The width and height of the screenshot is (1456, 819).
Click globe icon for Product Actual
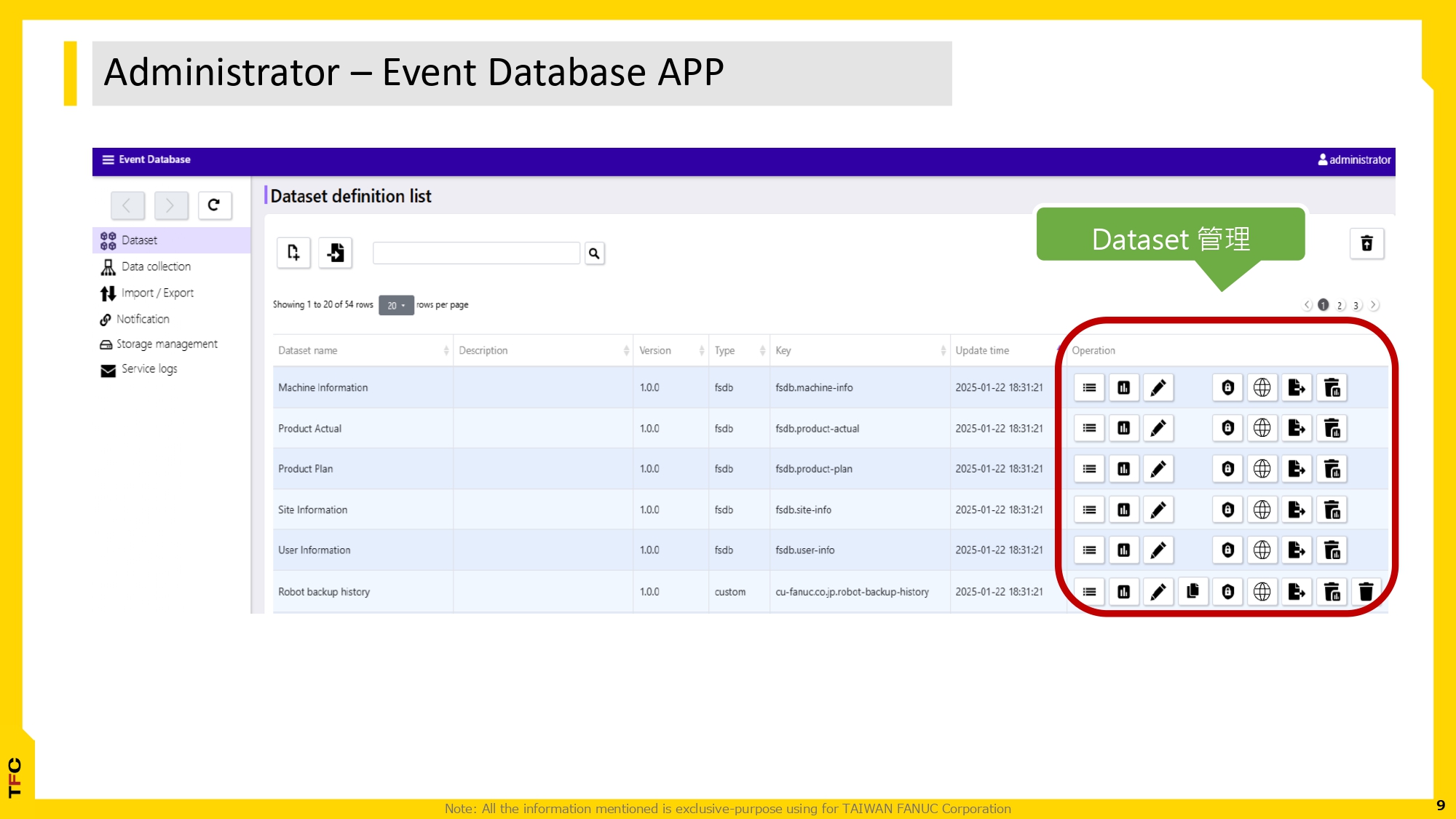tap(1262, 428)
